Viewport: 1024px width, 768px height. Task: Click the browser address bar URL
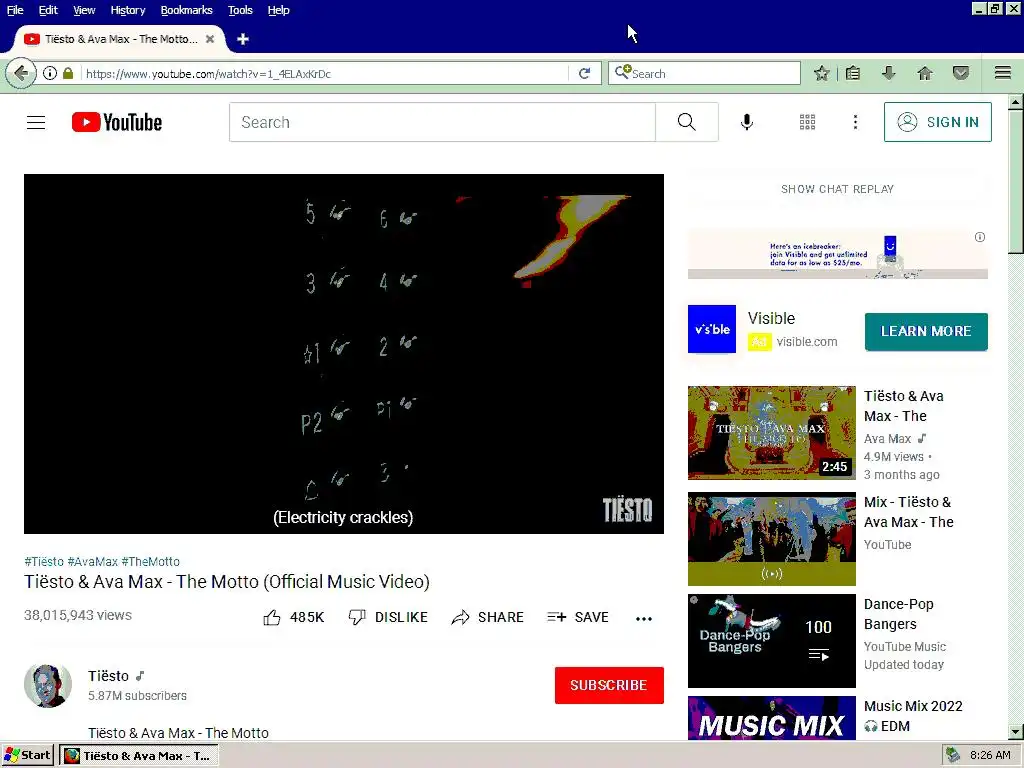pyautogui.click(x=325, y=73)
